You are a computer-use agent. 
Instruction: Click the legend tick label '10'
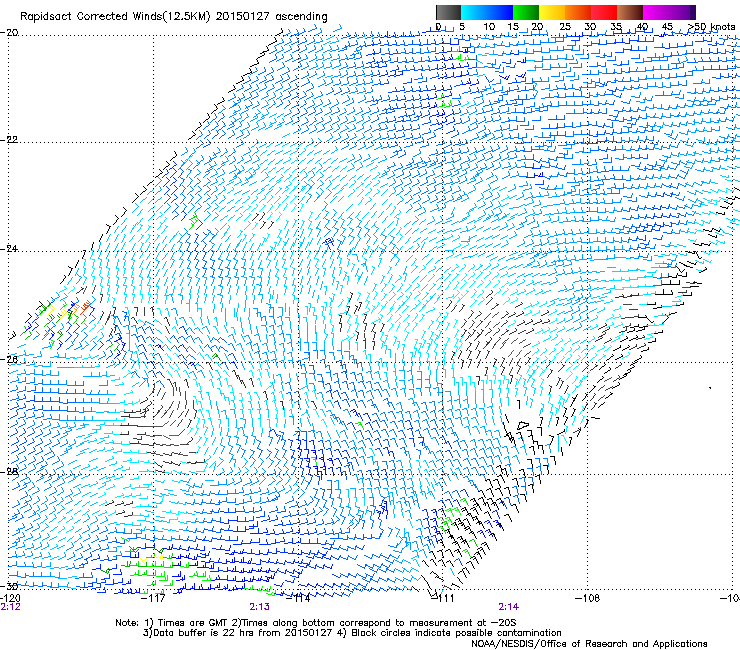(x=489, y=26)
